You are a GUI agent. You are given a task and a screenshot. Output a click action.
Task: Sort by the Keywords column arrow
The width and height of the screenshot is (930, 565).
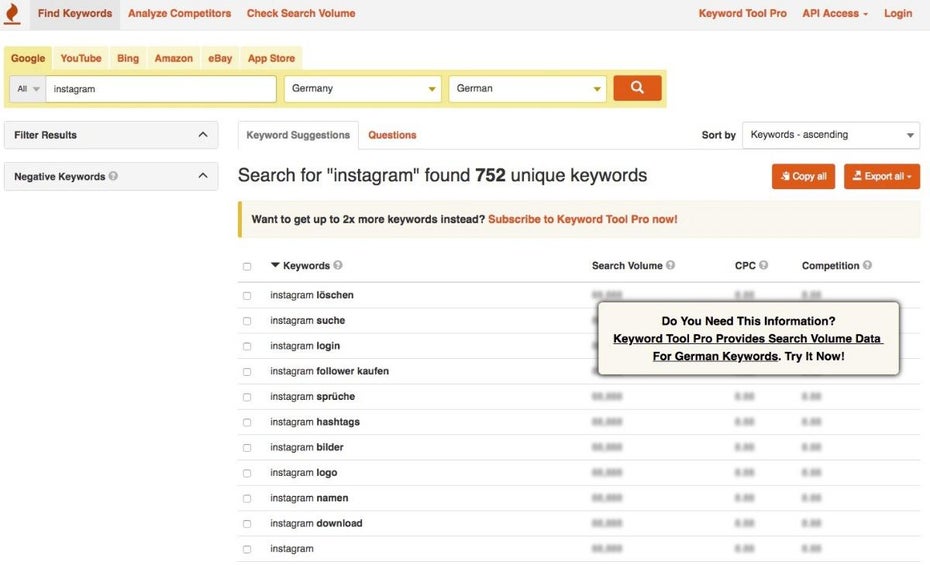[x=275, y=266]
